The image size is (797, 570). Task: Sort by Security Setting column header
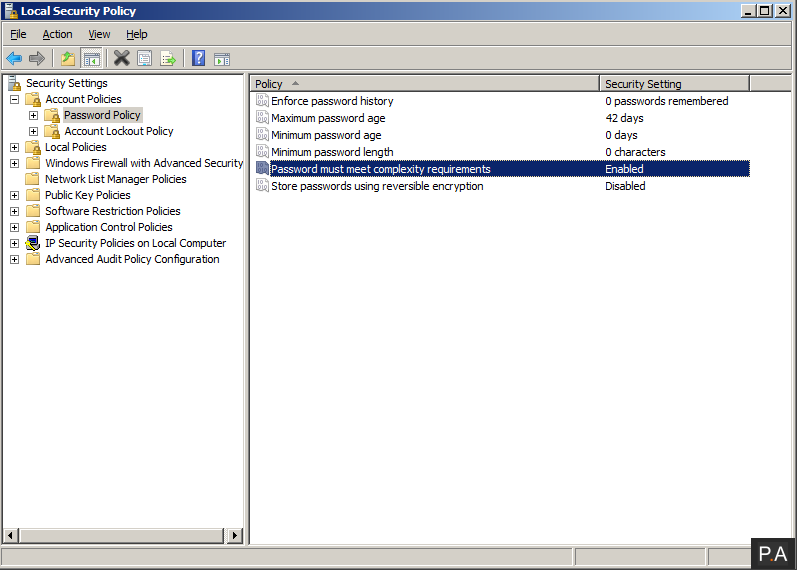pos(674,83)
